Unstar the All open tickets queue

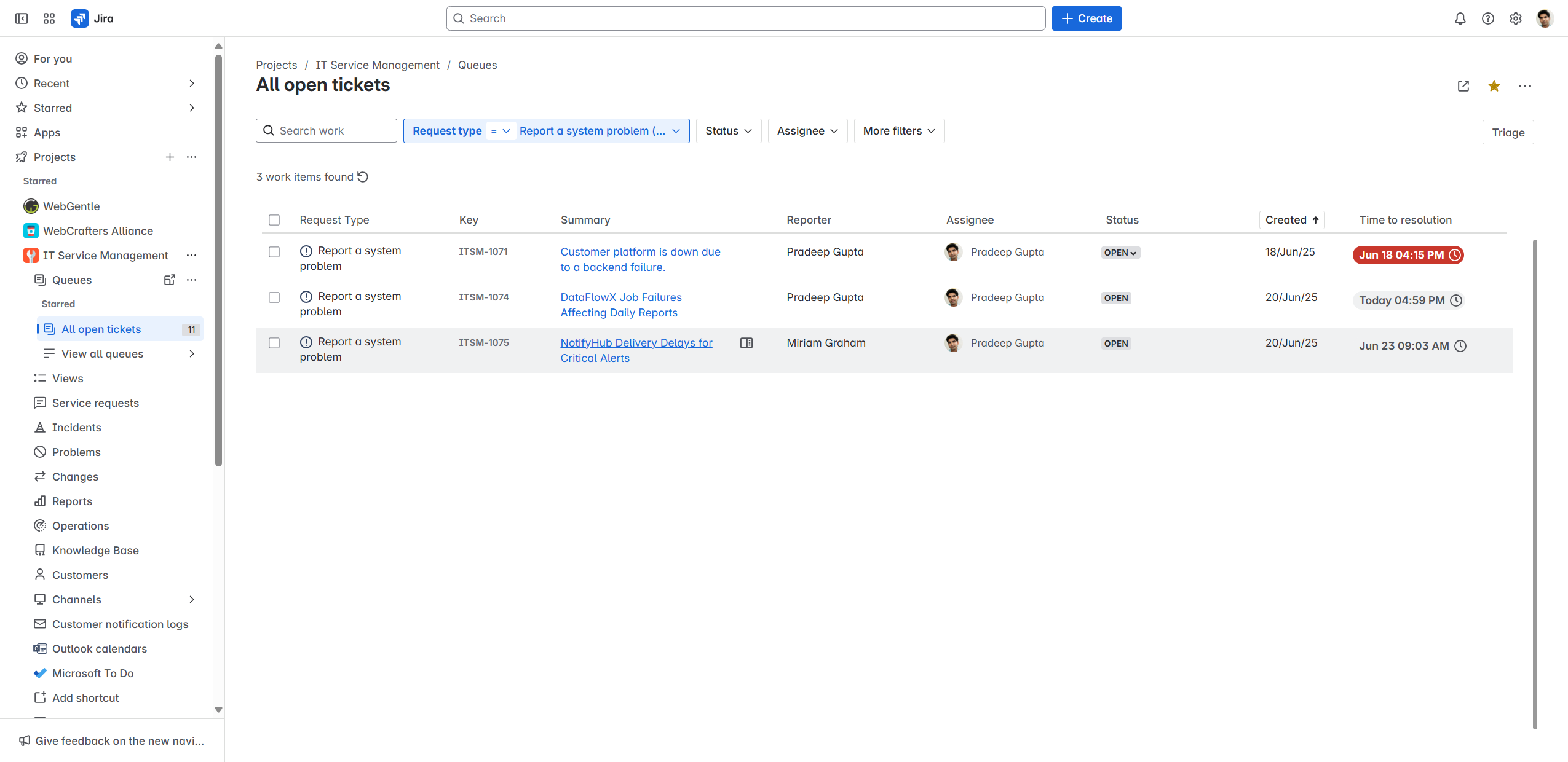tap(1494, 86)
